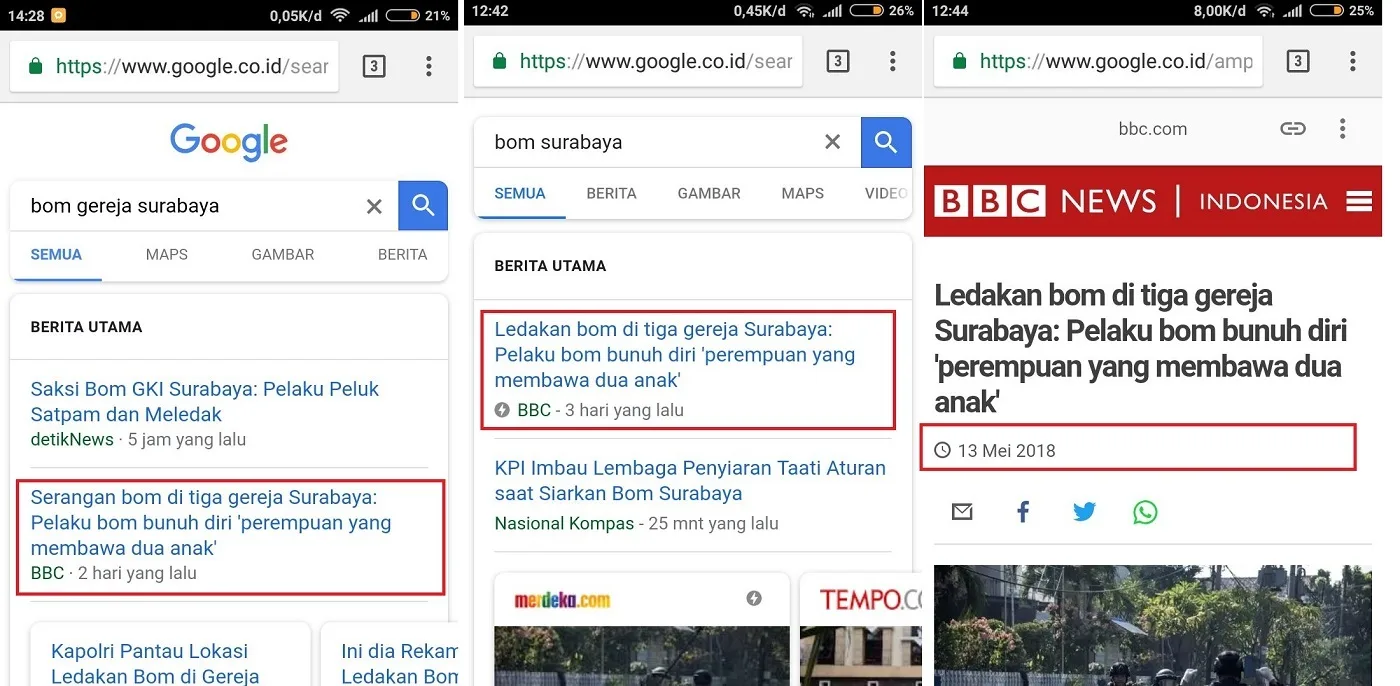Tap Wi-Fi icon in middle phone status bar
The height and width of the screenshot is (686, 1400).
pos(806,11)
